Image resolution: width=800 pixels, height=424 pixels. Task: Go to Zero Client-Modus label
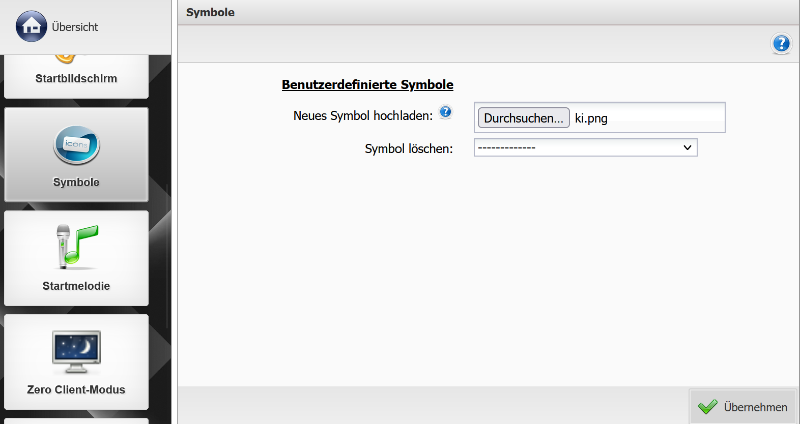click(x=76, y=389)
